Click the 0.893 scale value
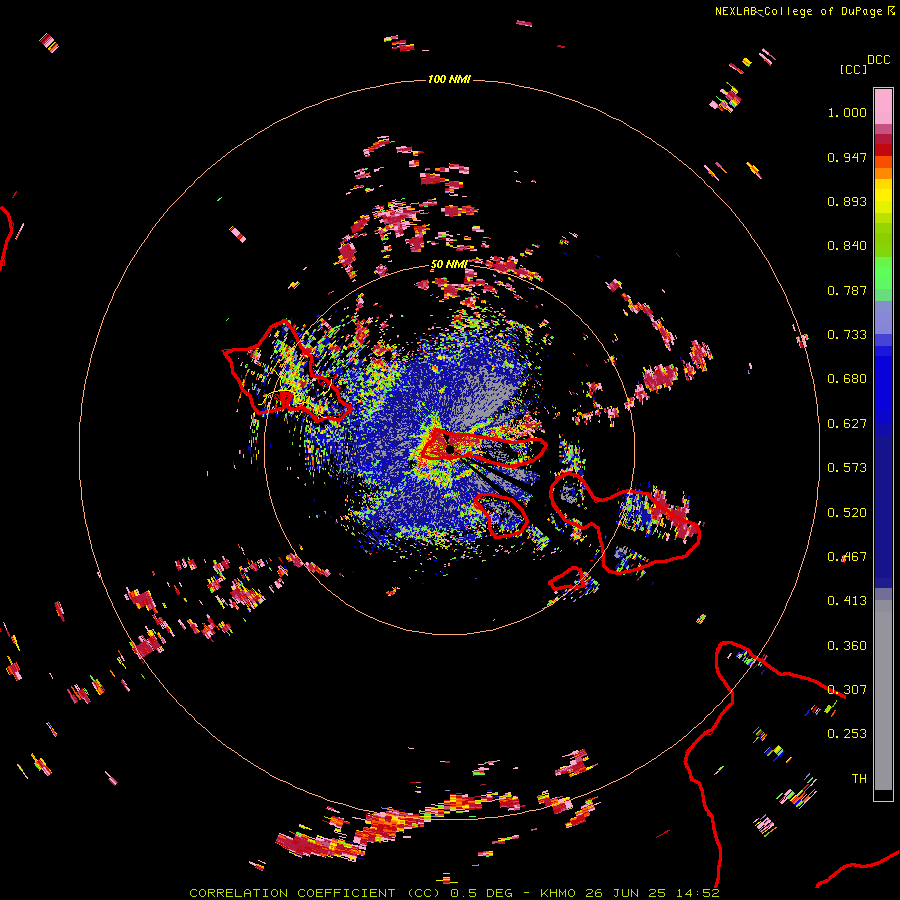The image size is (900, 900). pyautogui.click(x=847, y=201)
